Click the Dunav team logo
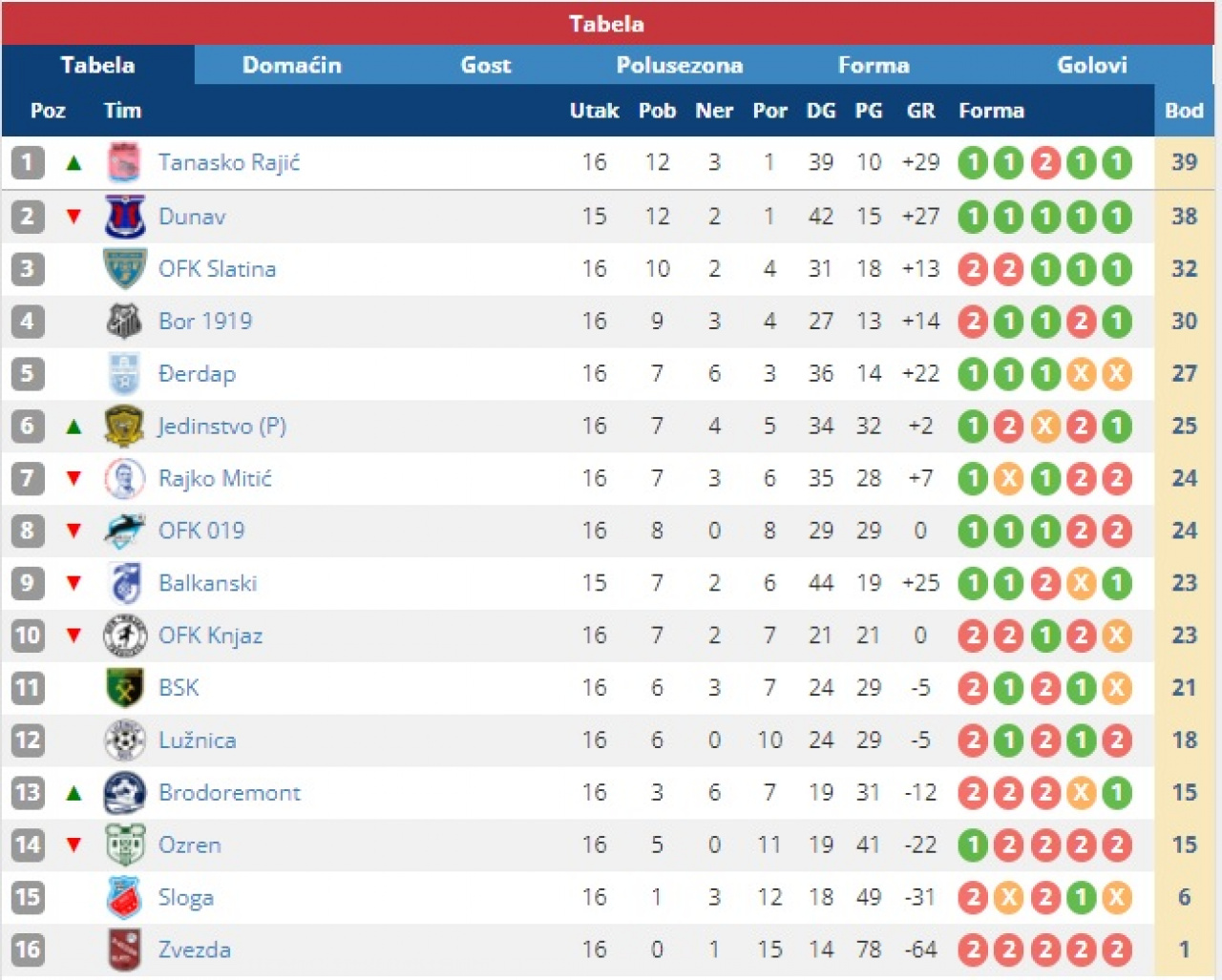The height and width of the screenshot is (980, 1222). (124, 217)
